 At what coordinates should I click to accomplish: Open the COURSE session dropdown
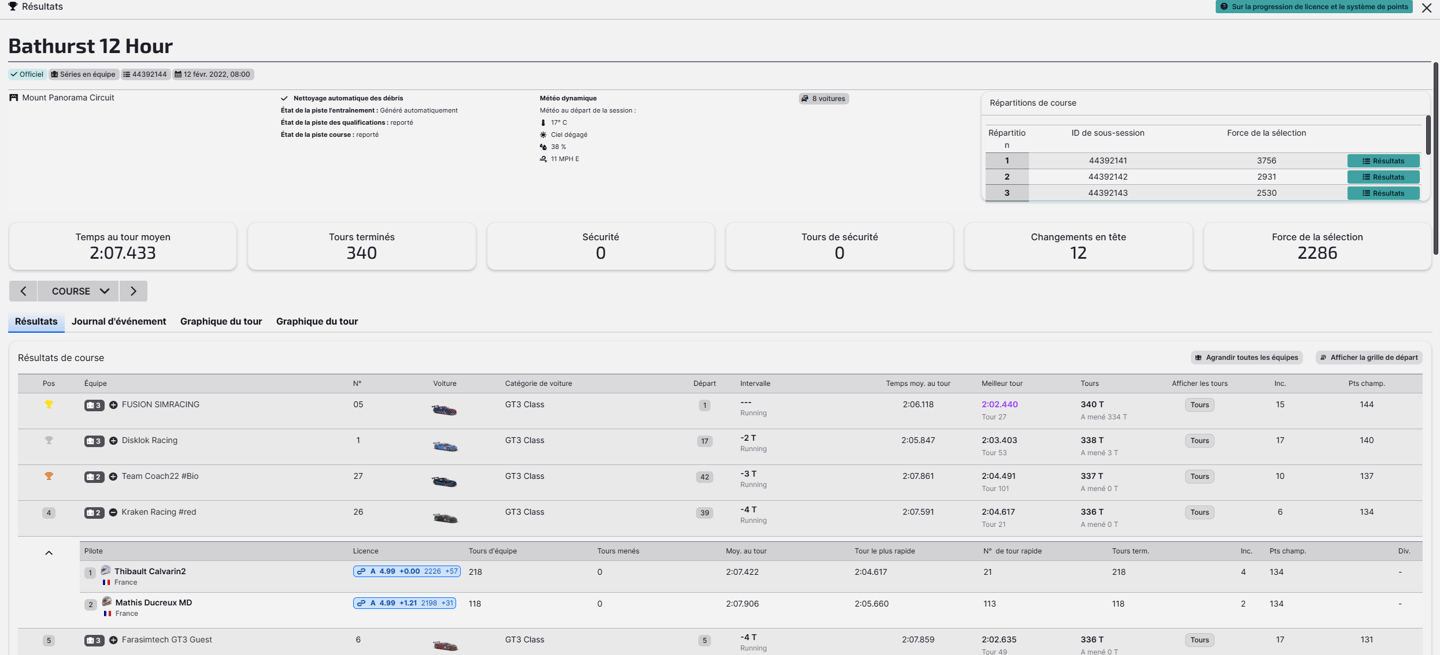click(x=78, y=291)
